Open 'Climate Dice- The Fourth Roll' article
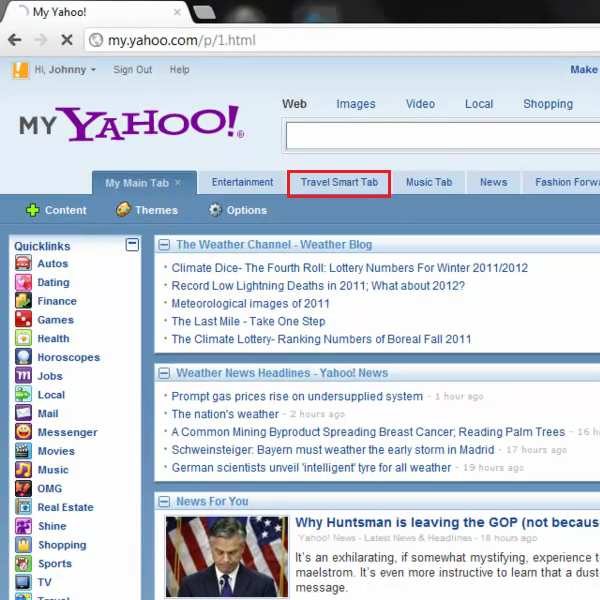Screen dimensions: 600x600 tap(349, 268)
